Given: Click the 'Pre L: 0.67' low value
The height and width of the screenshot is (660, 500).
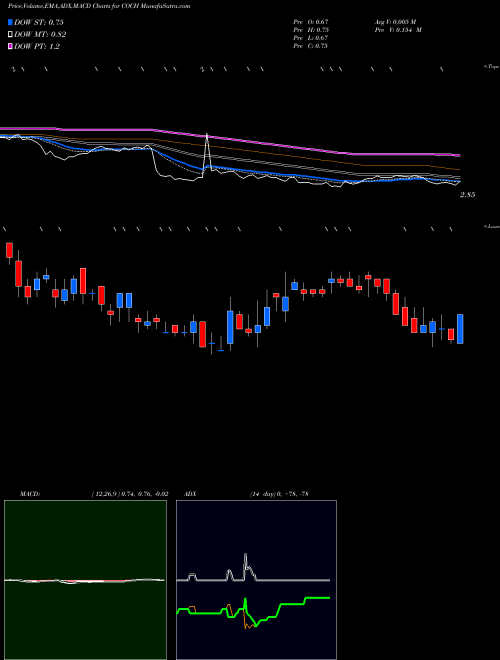Looking at the screenshot, I should pyautogui.click(x=311, y=38).
